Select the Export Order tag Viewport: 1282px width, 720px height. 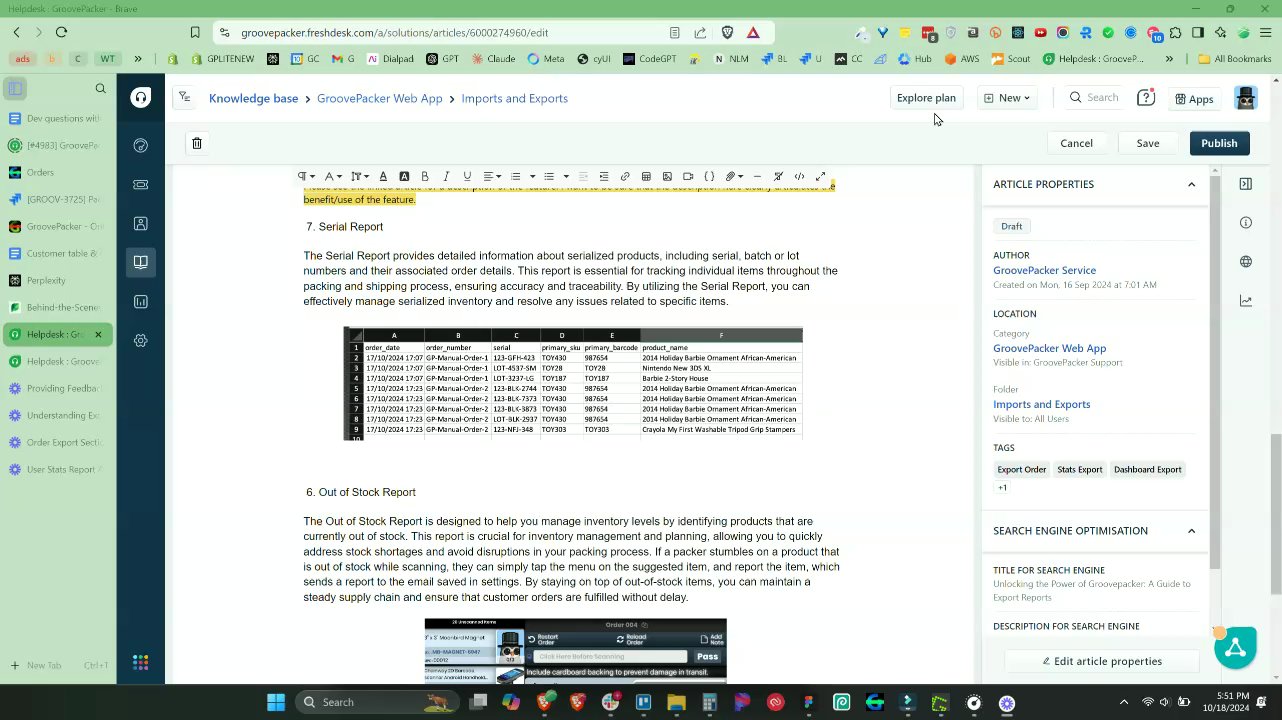[1021, 469]
